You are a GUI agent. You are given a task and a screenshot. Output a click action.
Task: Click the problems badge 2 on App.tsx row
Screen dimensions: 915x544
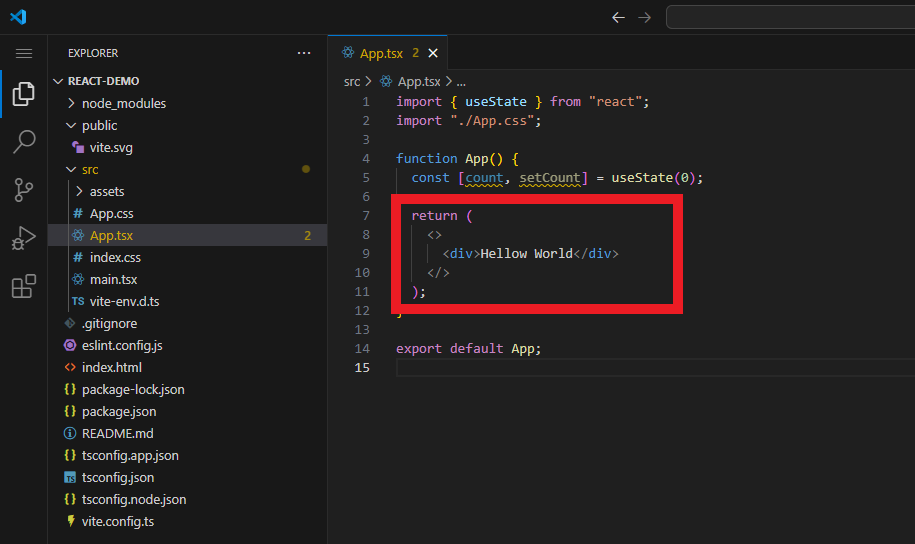coord(307,236)
